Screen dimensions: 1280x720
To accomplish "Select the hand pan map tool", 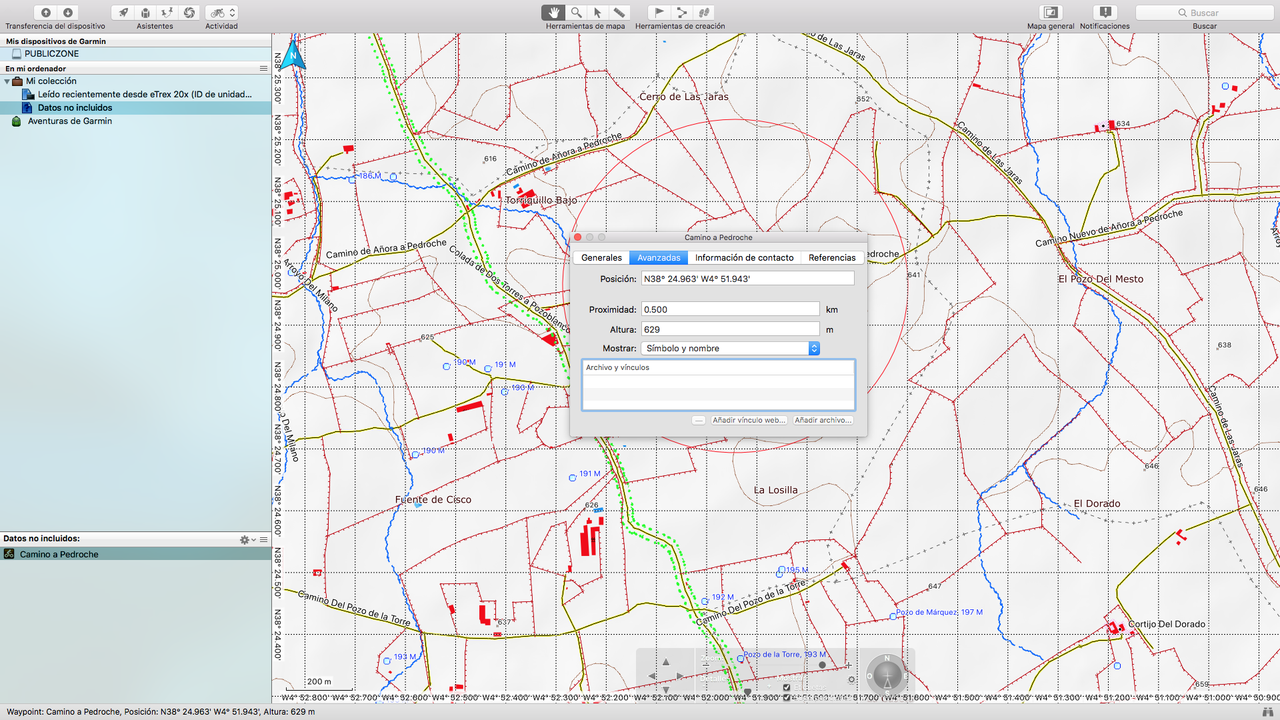I will pyautogui.click(x=554, y=12).
